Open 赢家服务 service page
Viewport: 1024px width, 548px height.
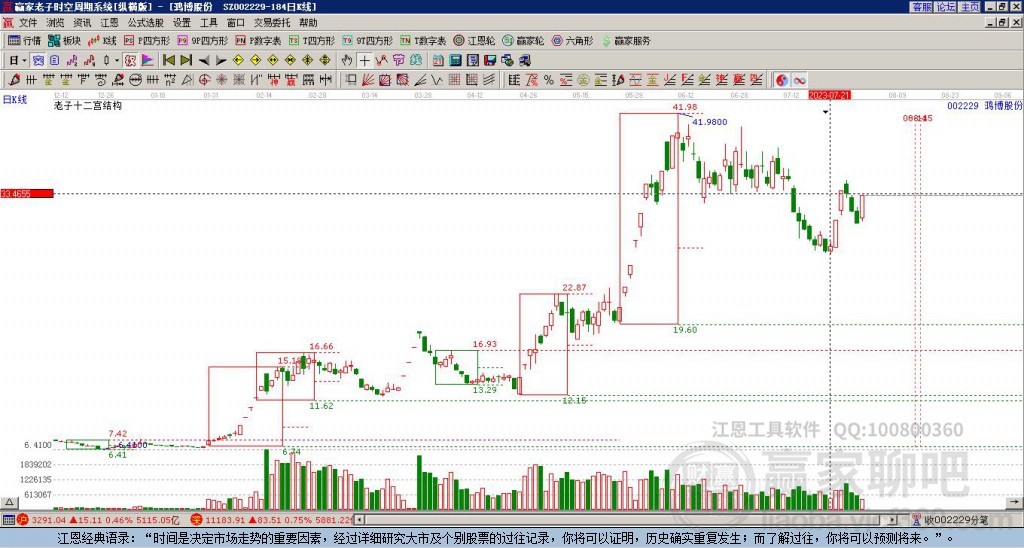626,40
